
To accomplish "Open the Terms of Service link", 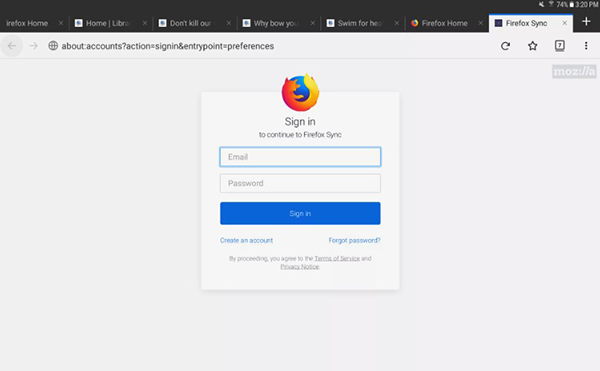I will coord(337,259).
